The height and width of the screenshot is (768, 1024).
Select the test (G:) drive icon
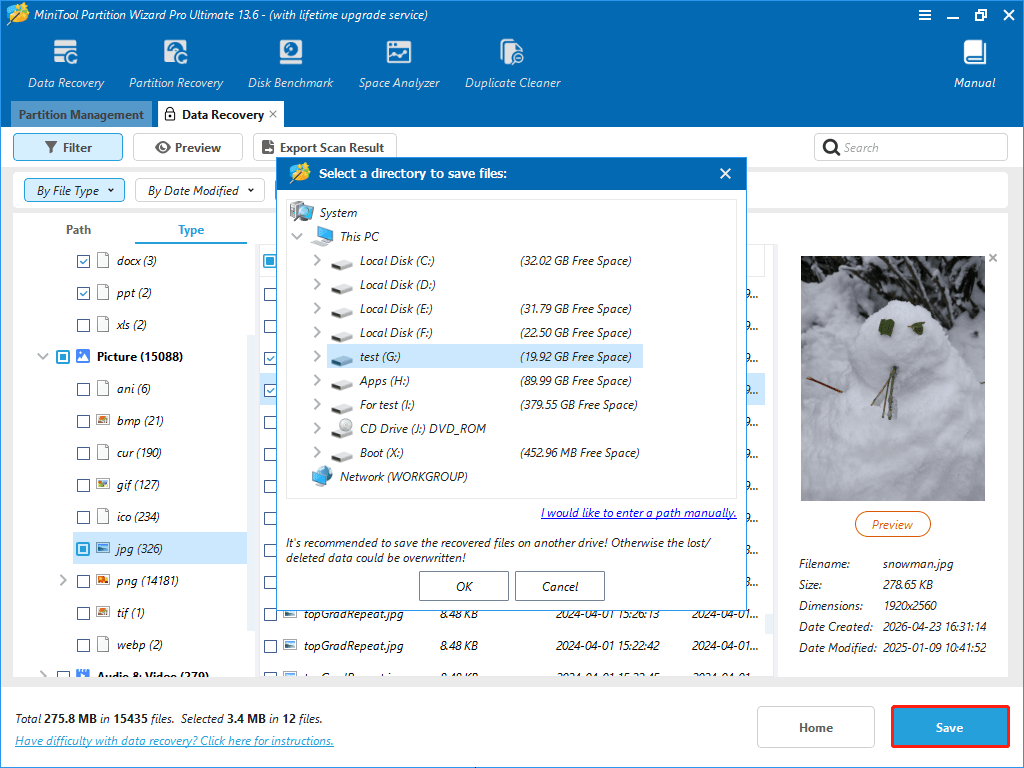point(342,359)
